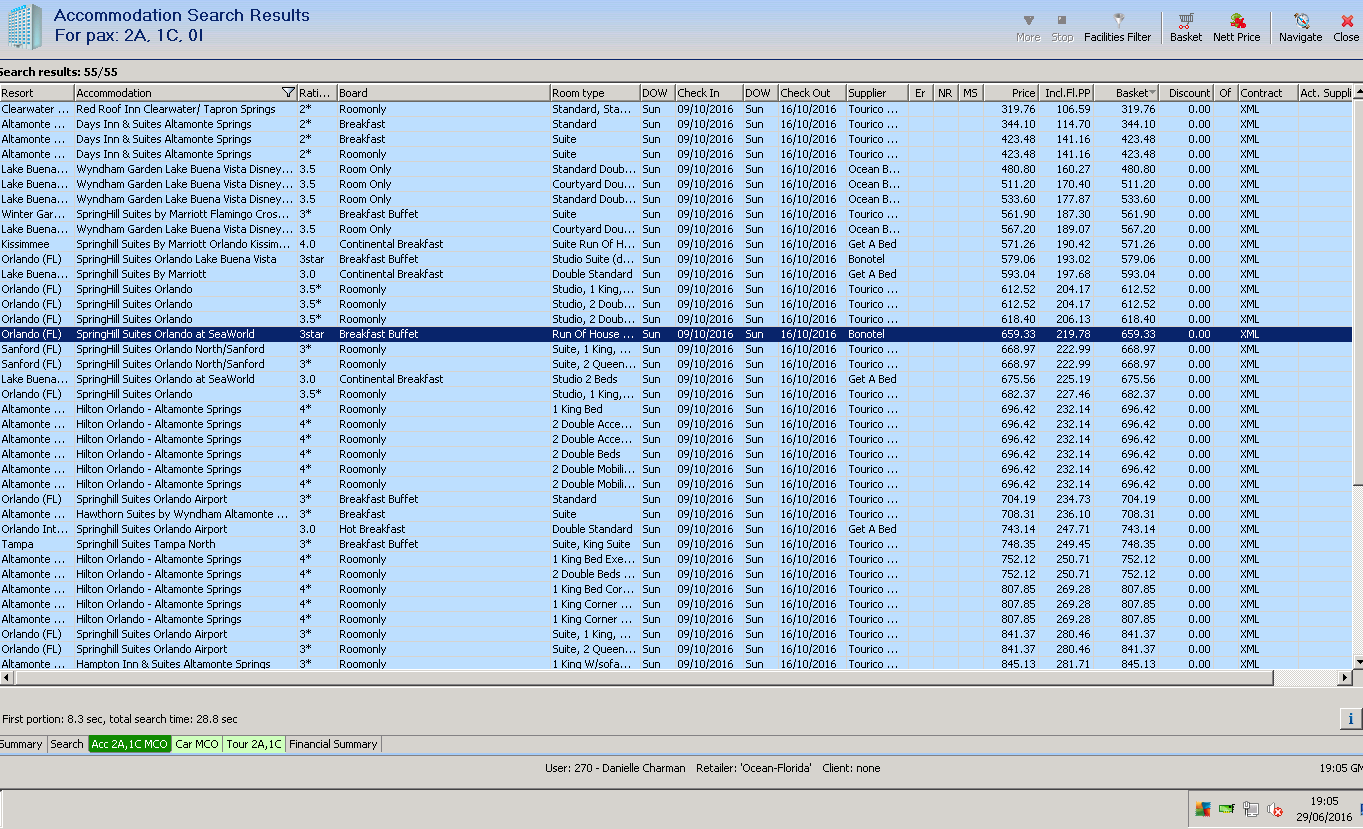Sort results by Price column header
This screenshot has width=1363, height=829.
(x=1011, y=93)
